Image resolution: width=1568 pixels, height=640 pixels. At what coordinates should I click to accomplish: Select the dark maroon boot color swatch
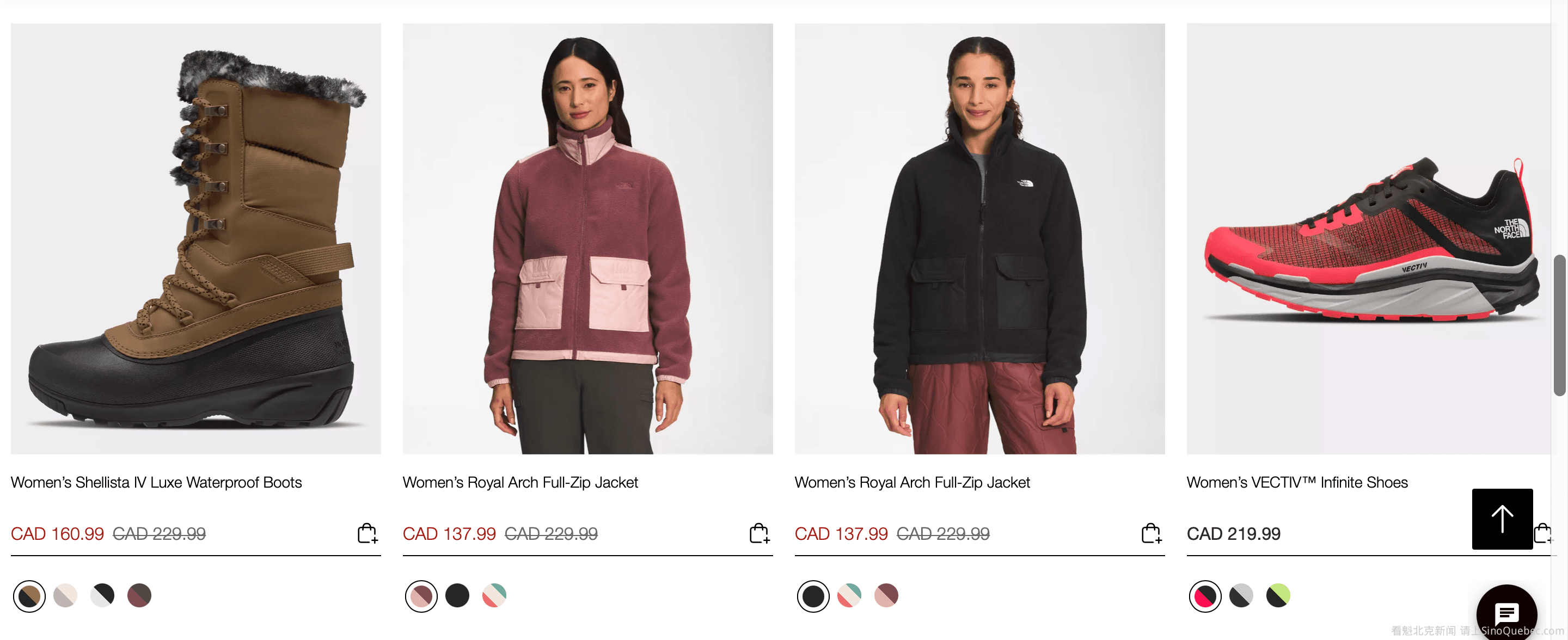139,595
